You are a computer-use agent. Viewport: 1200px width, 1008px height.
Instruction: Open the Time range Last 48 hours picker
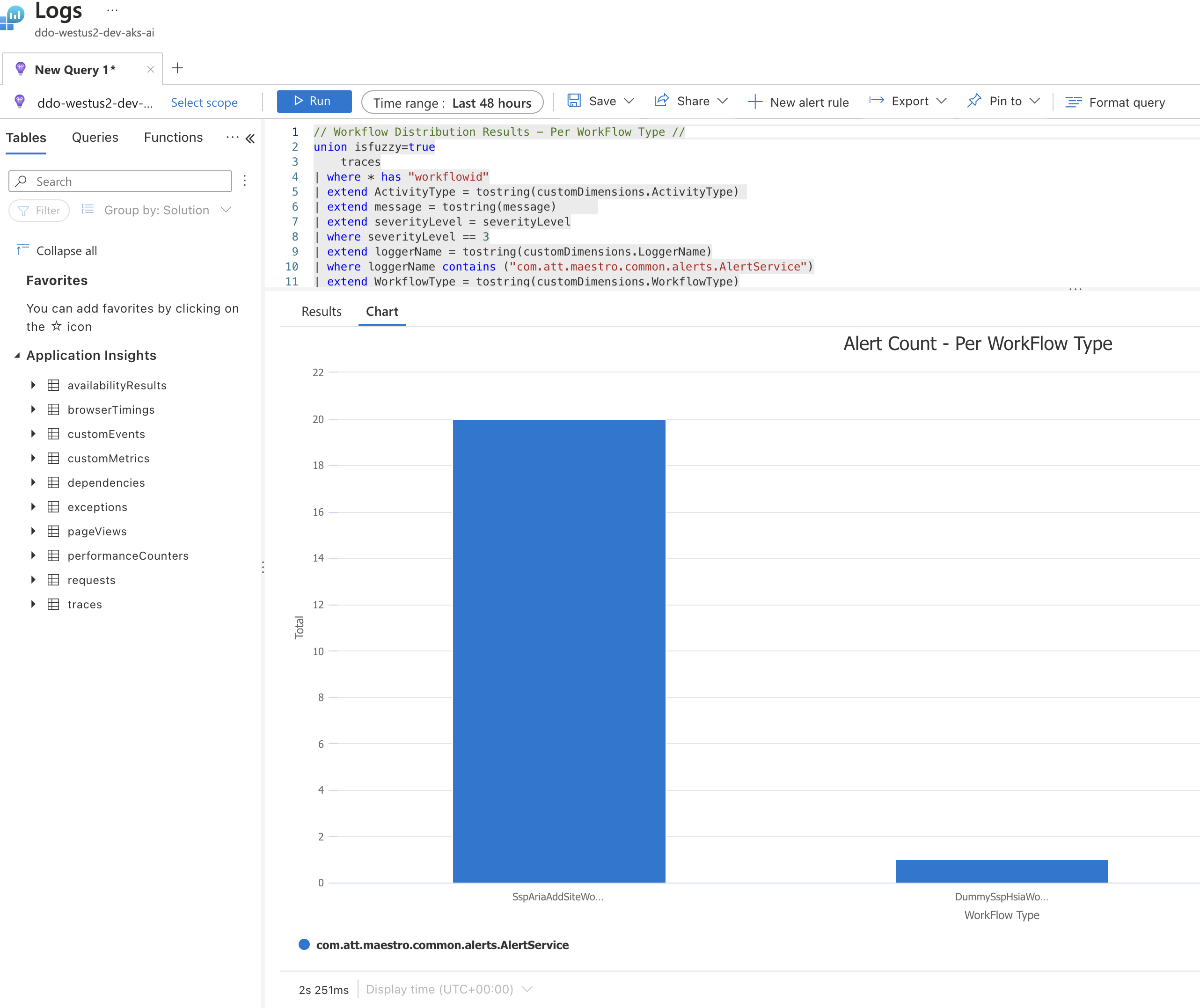[x=452, y=102]
